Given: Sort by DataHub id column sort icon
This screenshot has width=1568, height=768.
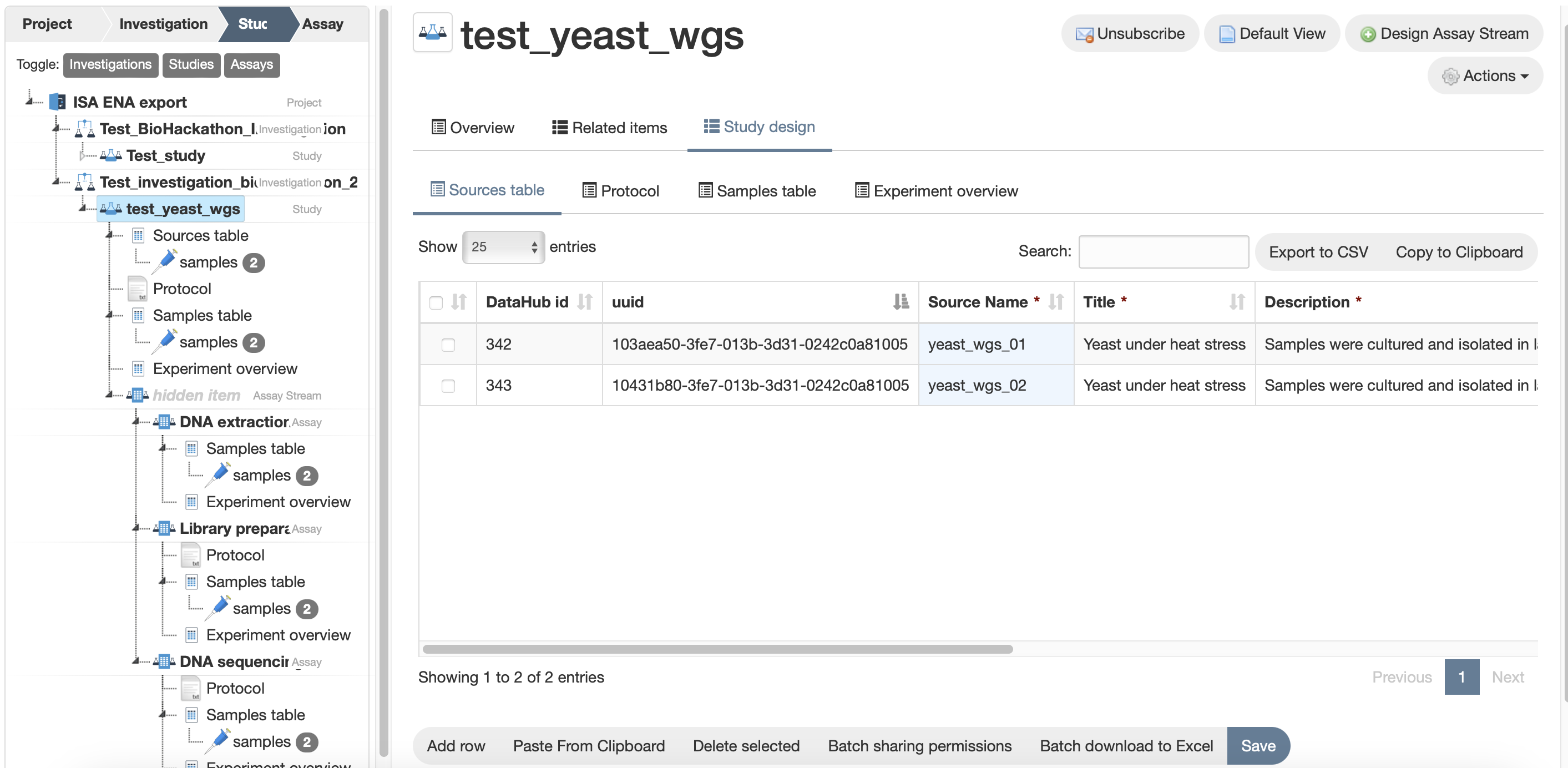Looking at the screenshot, I should (585, 302).
